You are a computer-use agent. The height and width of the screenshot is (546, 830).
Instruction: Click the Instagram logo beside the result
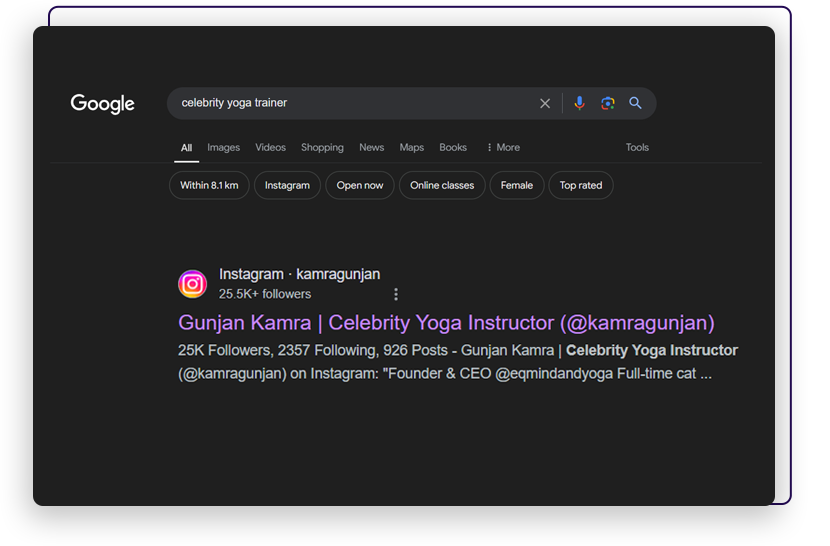coord(192,284)
